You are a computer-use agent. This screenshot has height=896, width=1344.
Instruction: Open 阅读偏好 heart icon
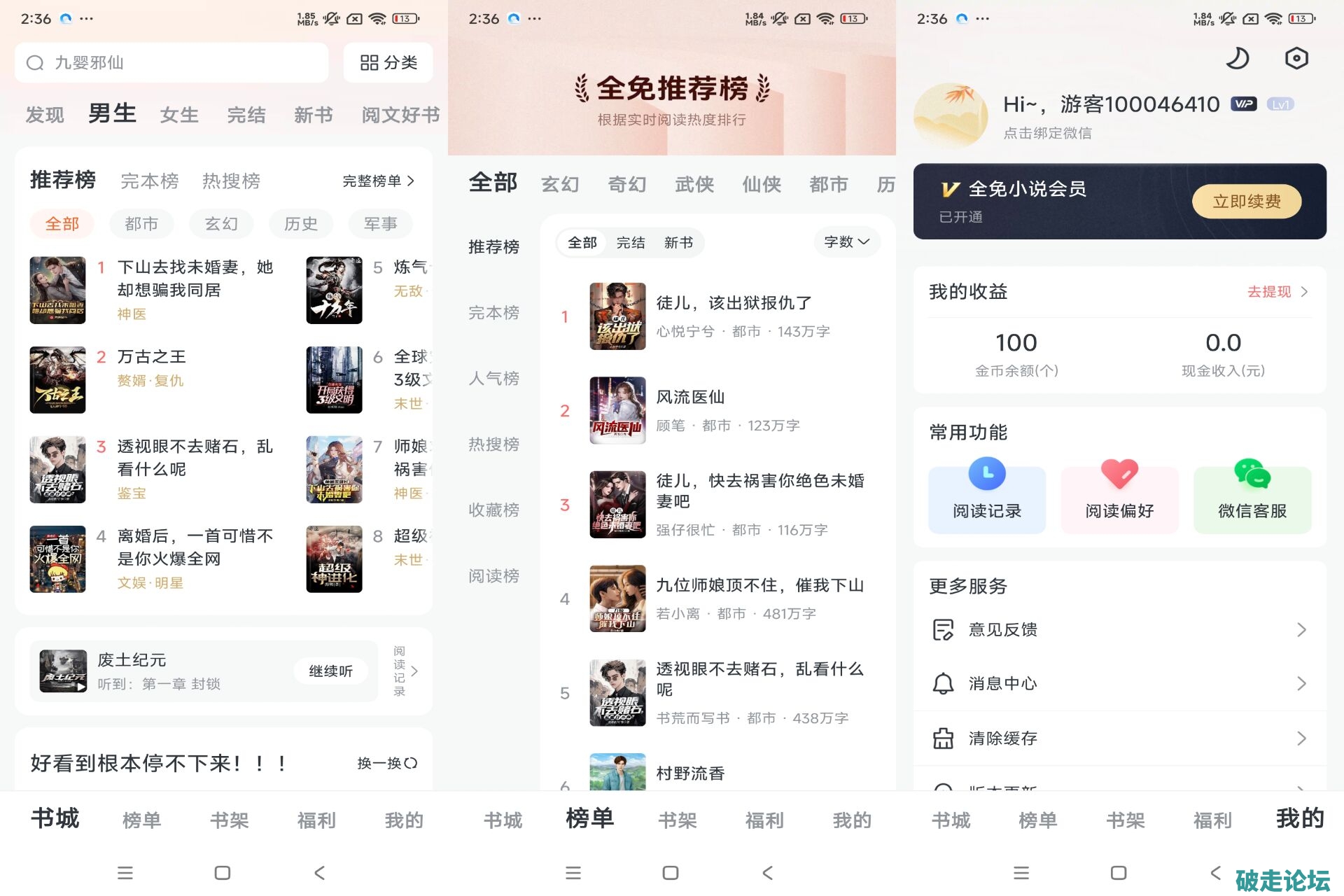click(1119, 474)
